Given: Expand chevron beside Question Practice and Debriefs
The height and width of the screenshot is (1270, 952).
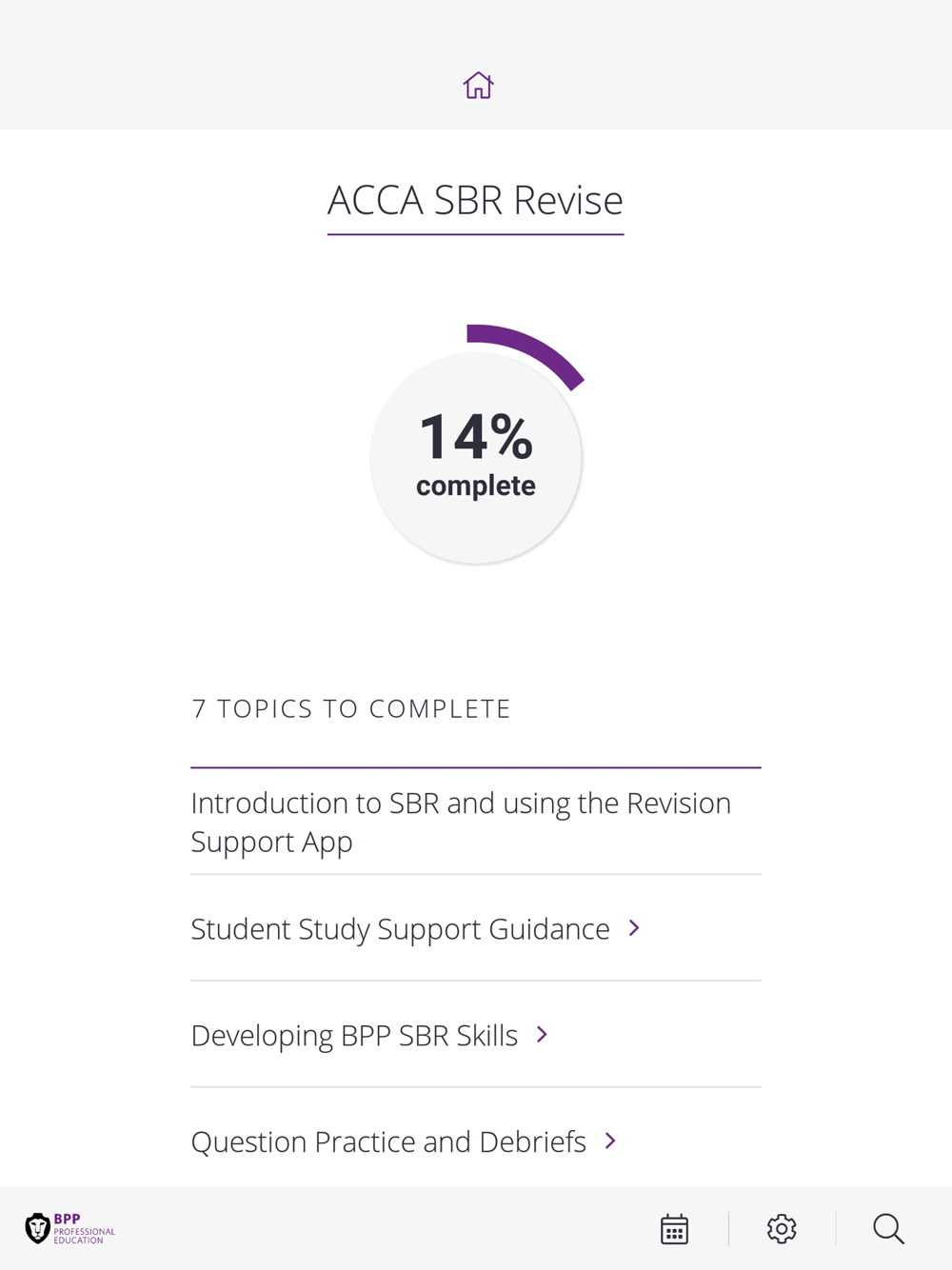Looking at the screenshot, I should tap(610, 1141).
